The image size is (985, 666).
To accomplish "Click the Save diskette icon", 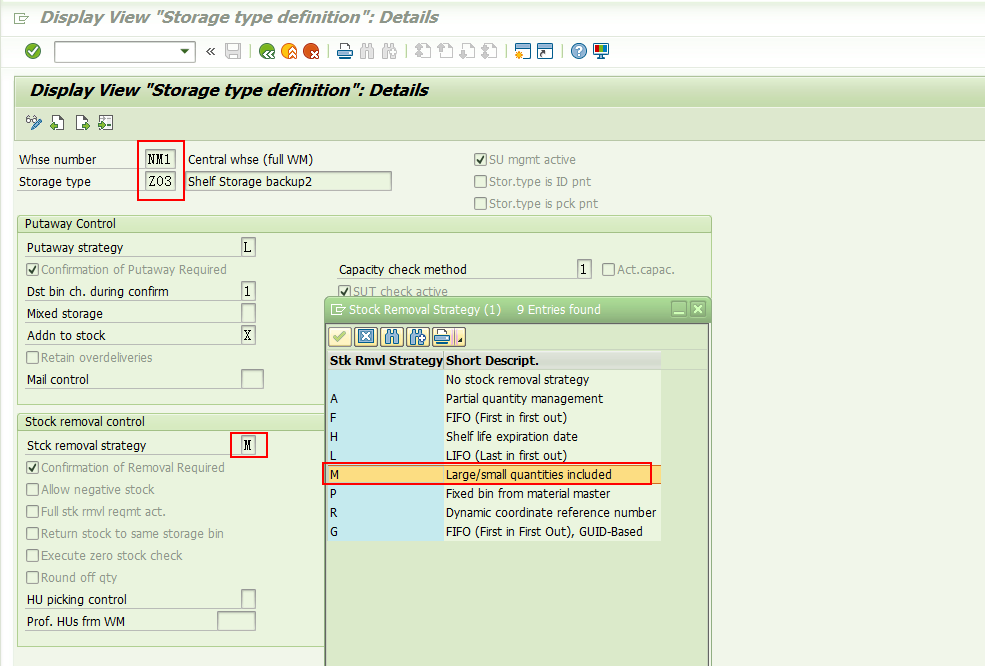I will click(x=233, y=52).
